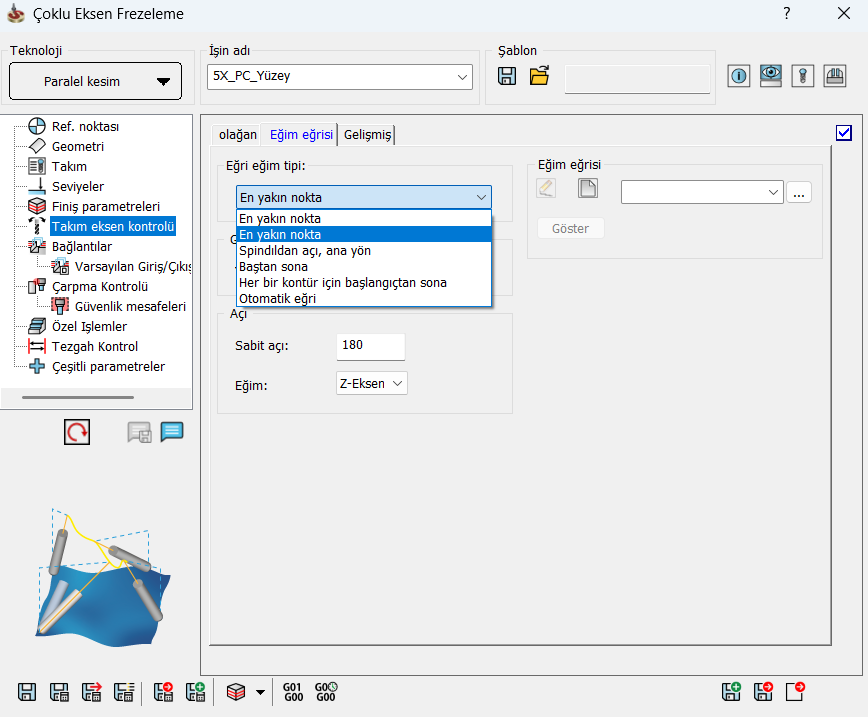The image size is (868, 717).
Task: Click the tree panel horizontal scrollbar
Action: tap(97, 398)
